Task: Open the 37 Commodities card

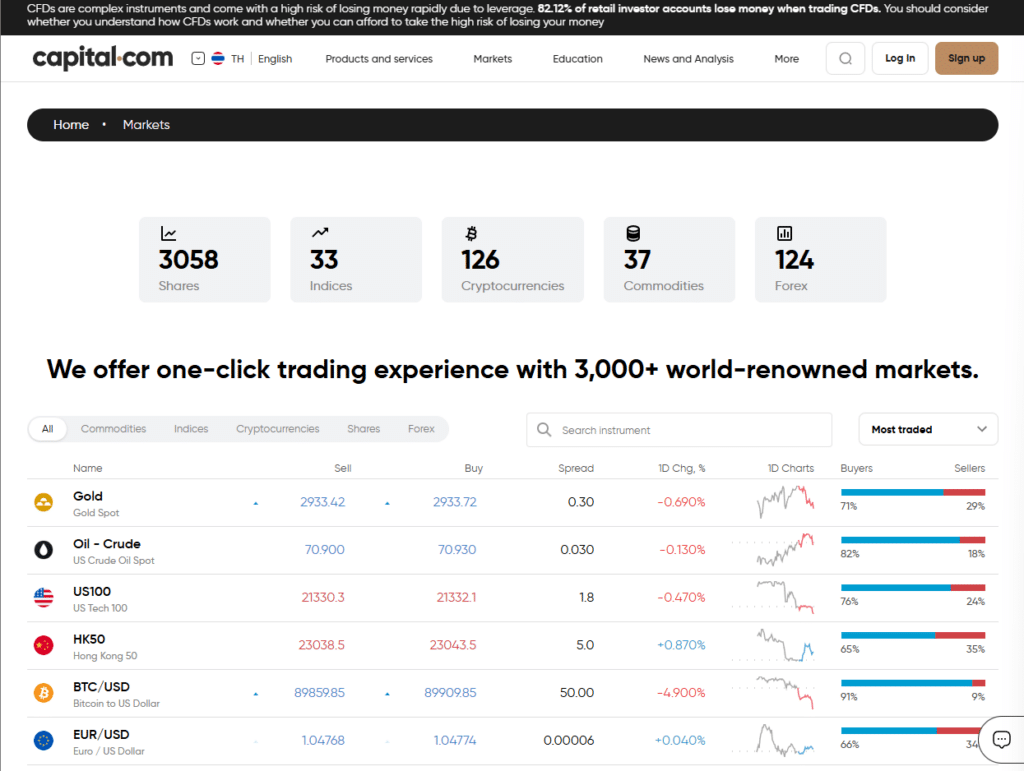Action: pos(669,259)
